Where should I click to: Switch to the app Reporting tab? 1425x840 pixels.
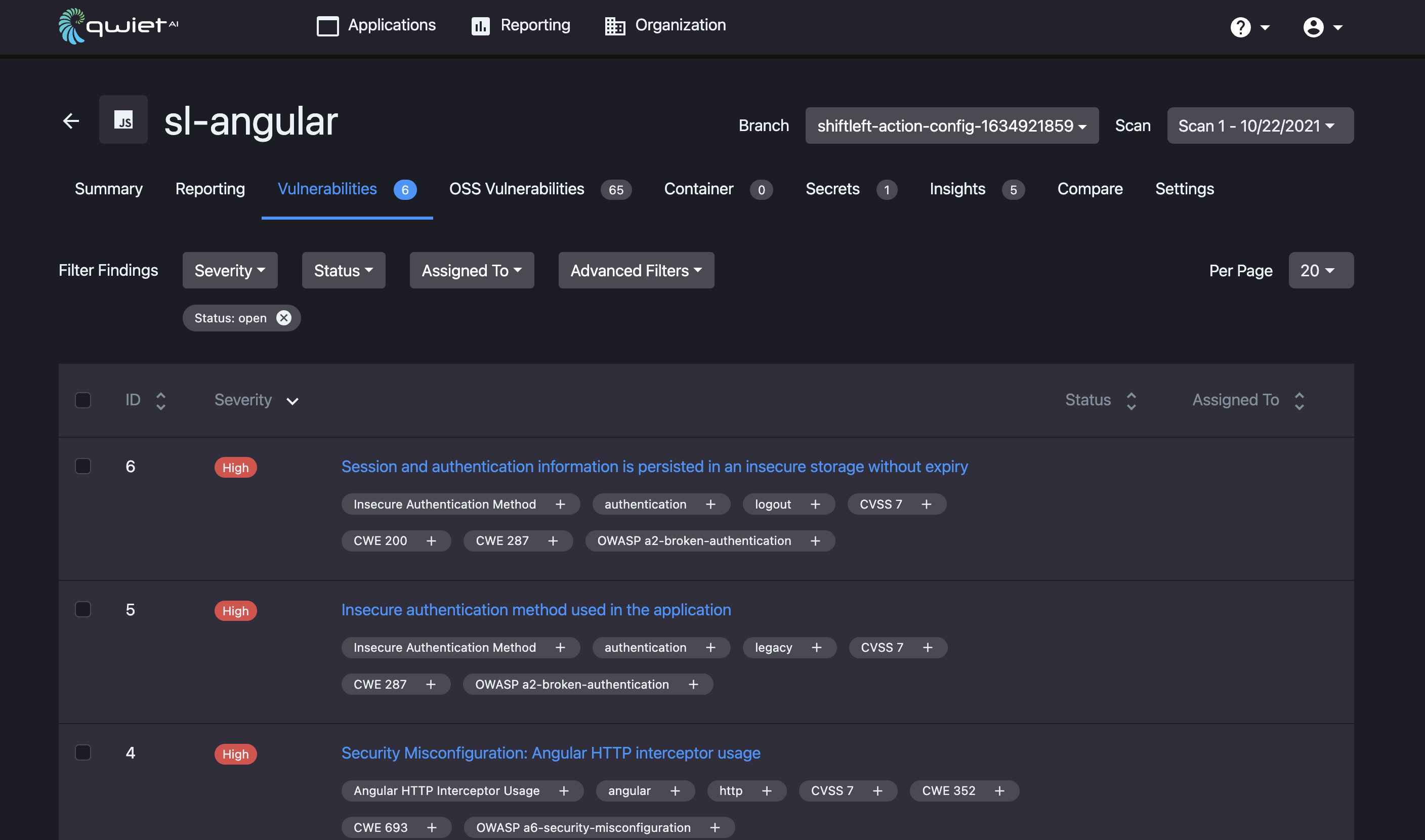tap(210, 189)
